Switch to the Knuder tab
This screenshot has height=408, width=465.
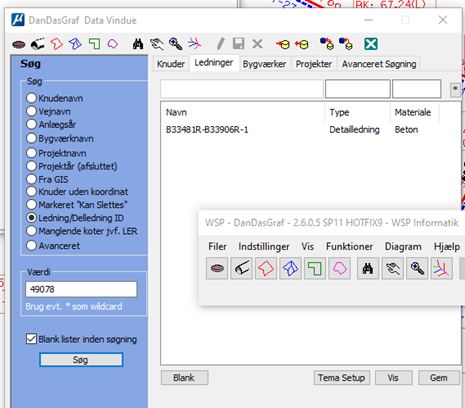tap(171, 64)
